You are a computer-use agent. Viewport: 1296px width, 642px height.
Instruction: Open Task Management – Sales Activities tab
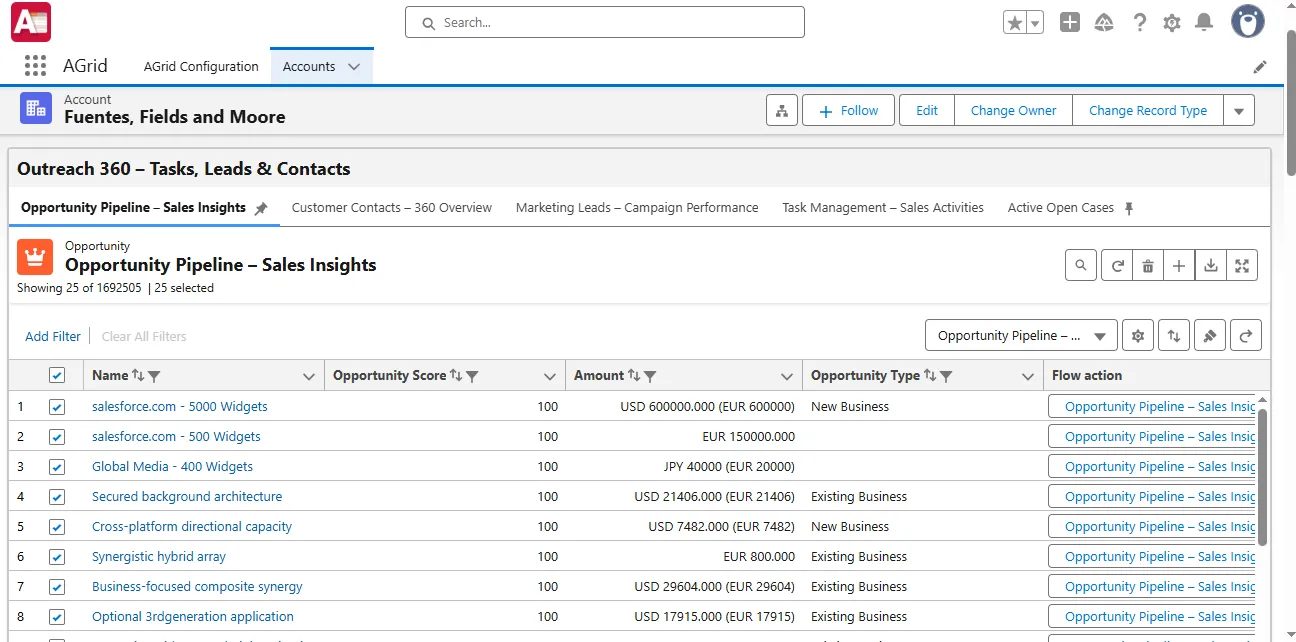tap(883, 208)
